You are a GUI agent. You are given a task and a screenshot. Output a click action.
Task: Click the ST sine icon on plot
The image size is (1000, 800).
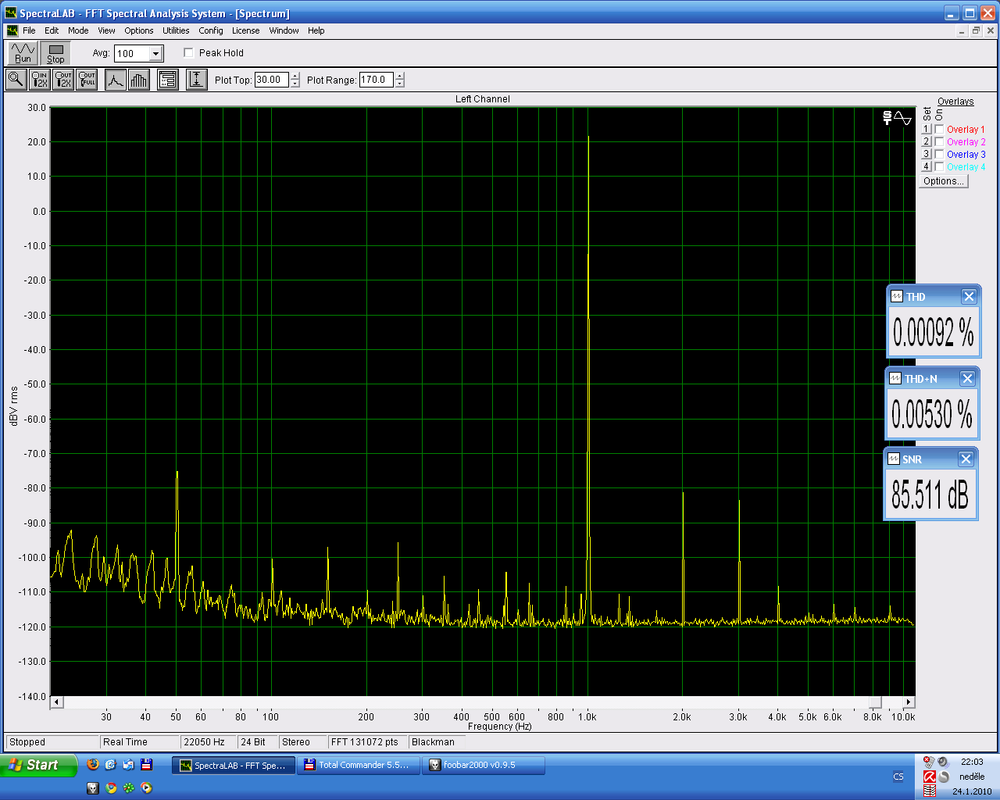click(897, 117)
